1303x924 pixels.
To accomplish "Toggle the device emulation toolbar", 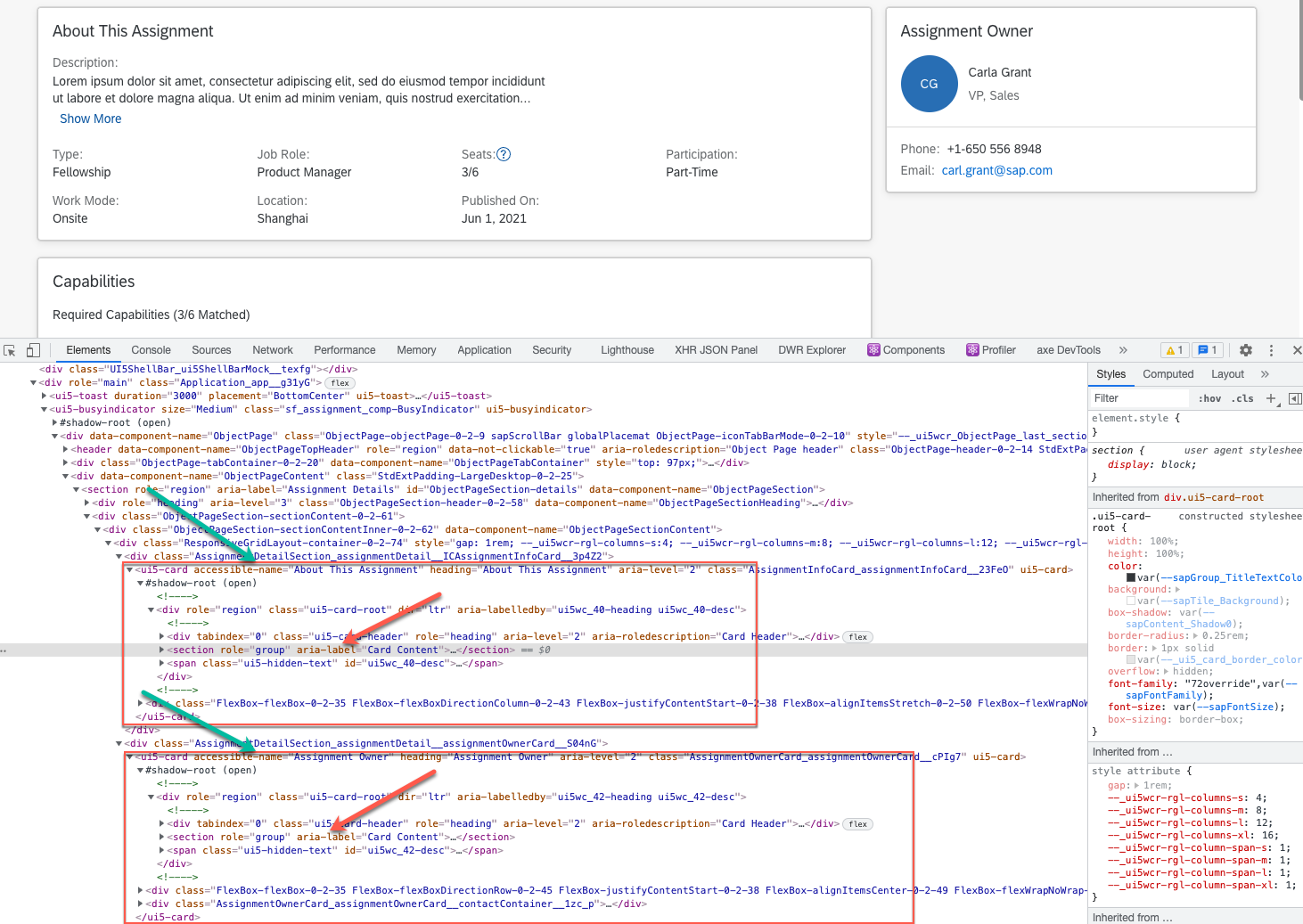I will [33, 350].
